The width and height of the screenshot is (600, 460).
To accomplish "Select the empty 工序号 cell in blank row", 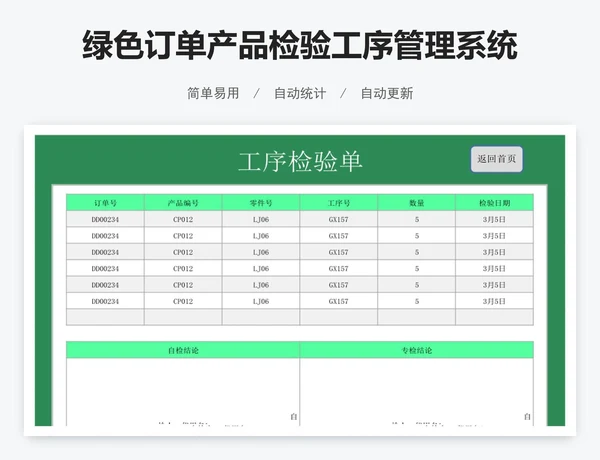I will (x=339, y=317).
